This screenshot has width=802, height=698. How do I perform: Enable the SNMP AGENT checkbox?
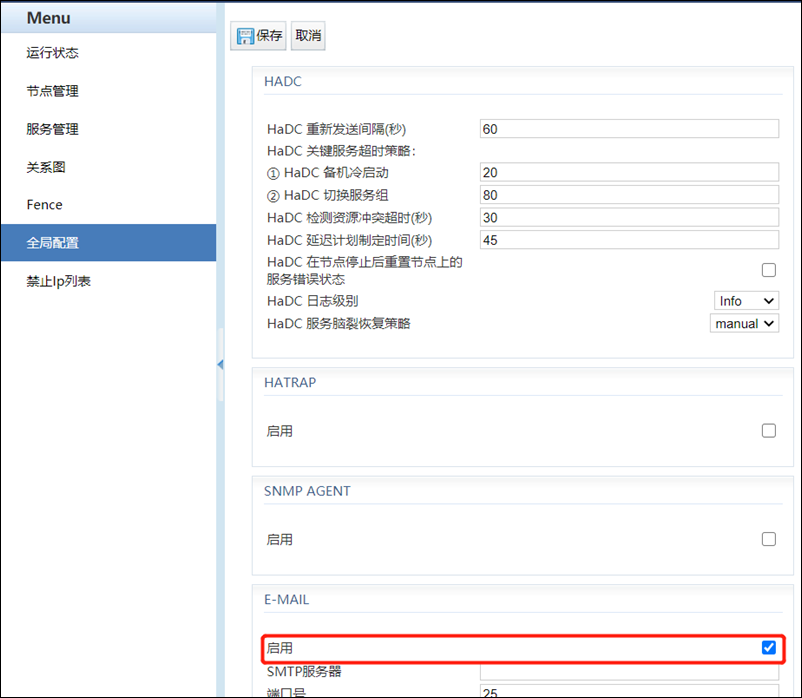coord(768,539)
